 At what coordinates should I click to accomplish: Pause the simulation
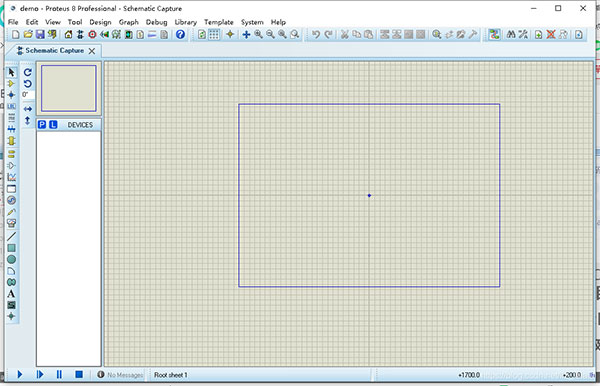tap(59, 375)
